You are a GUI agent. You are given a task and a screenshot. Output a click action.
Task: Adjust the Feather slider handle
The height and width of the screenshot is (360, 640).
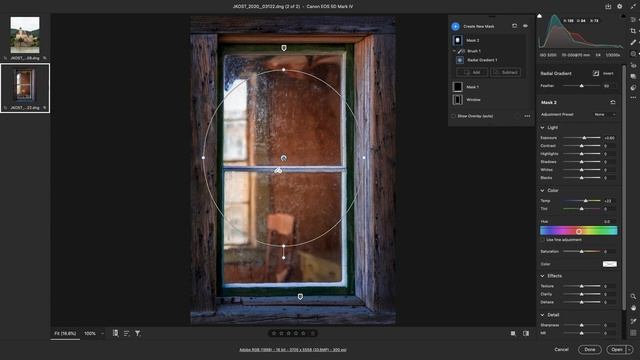pos(582,86)
